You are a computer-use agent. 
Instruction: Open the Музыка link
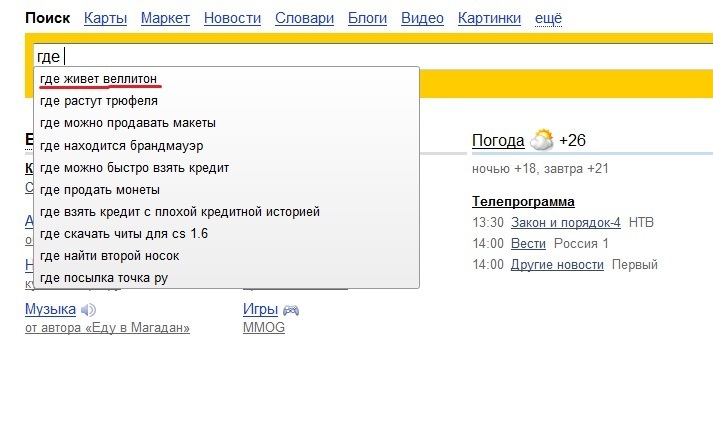pos(50,309)
